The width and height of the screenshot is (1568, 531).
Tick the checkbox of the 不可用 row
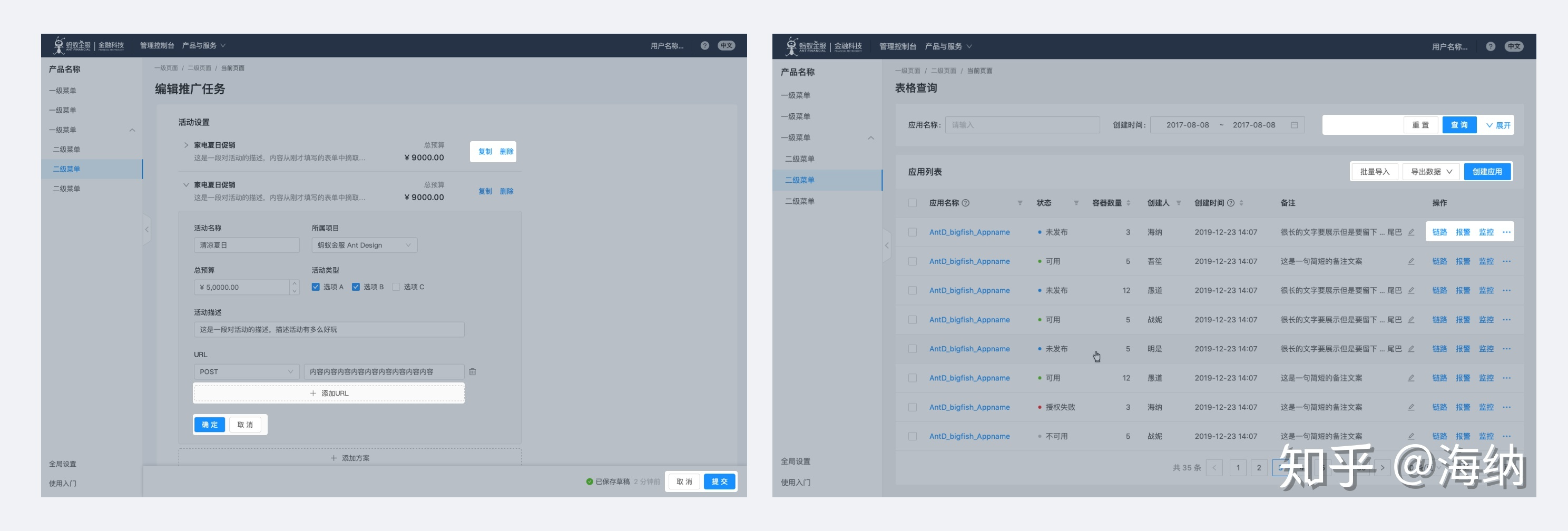tap(912, 437)
